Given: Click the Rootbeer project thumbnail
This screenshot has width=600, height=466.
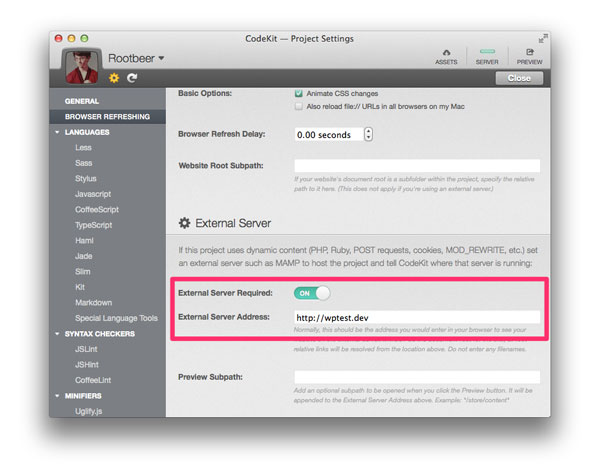Looking at the screenshot, I should click(x=82, y=67).
